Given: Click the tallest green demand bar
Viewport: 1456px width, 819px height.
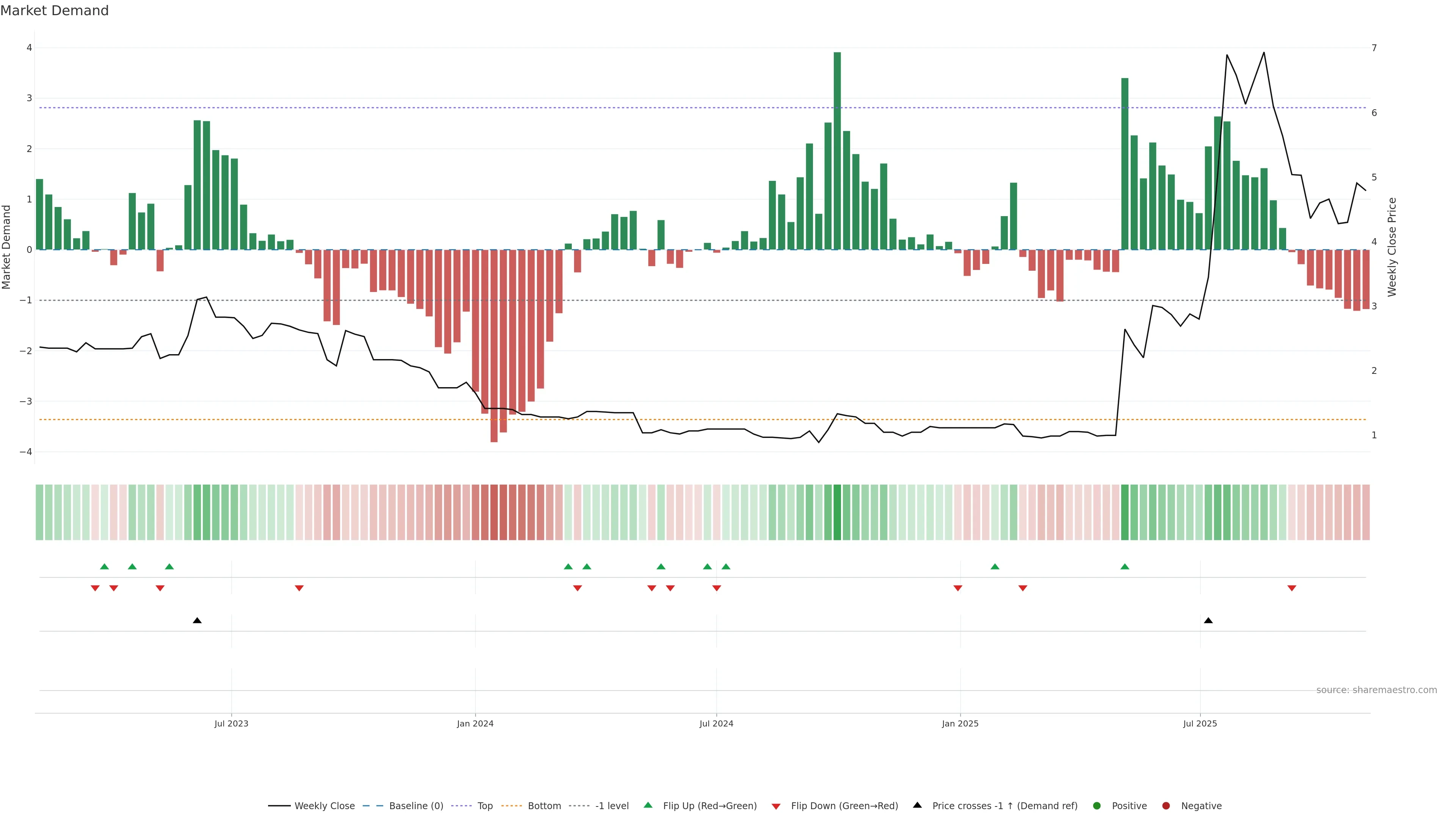Looking at the screenshot, I should coord(837,151).
